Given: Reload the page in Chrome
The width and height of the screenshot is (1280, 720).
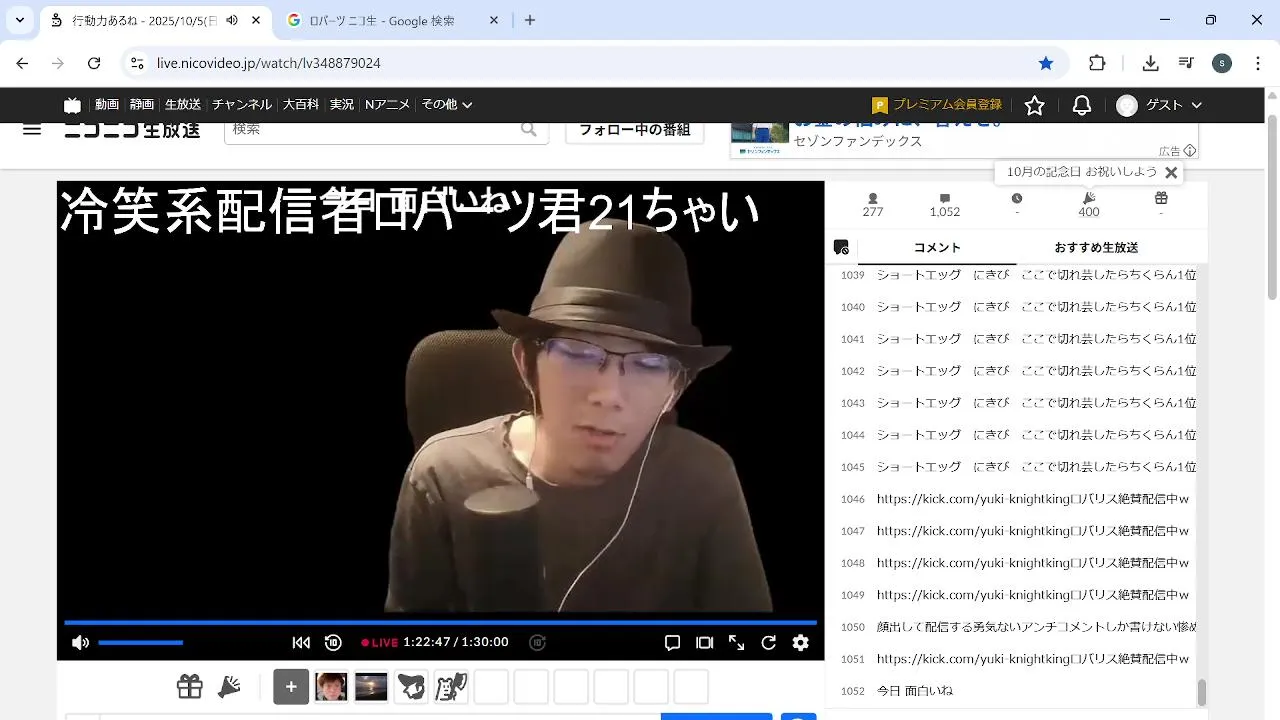Looking at the screenshot, I should click(94, 63).
